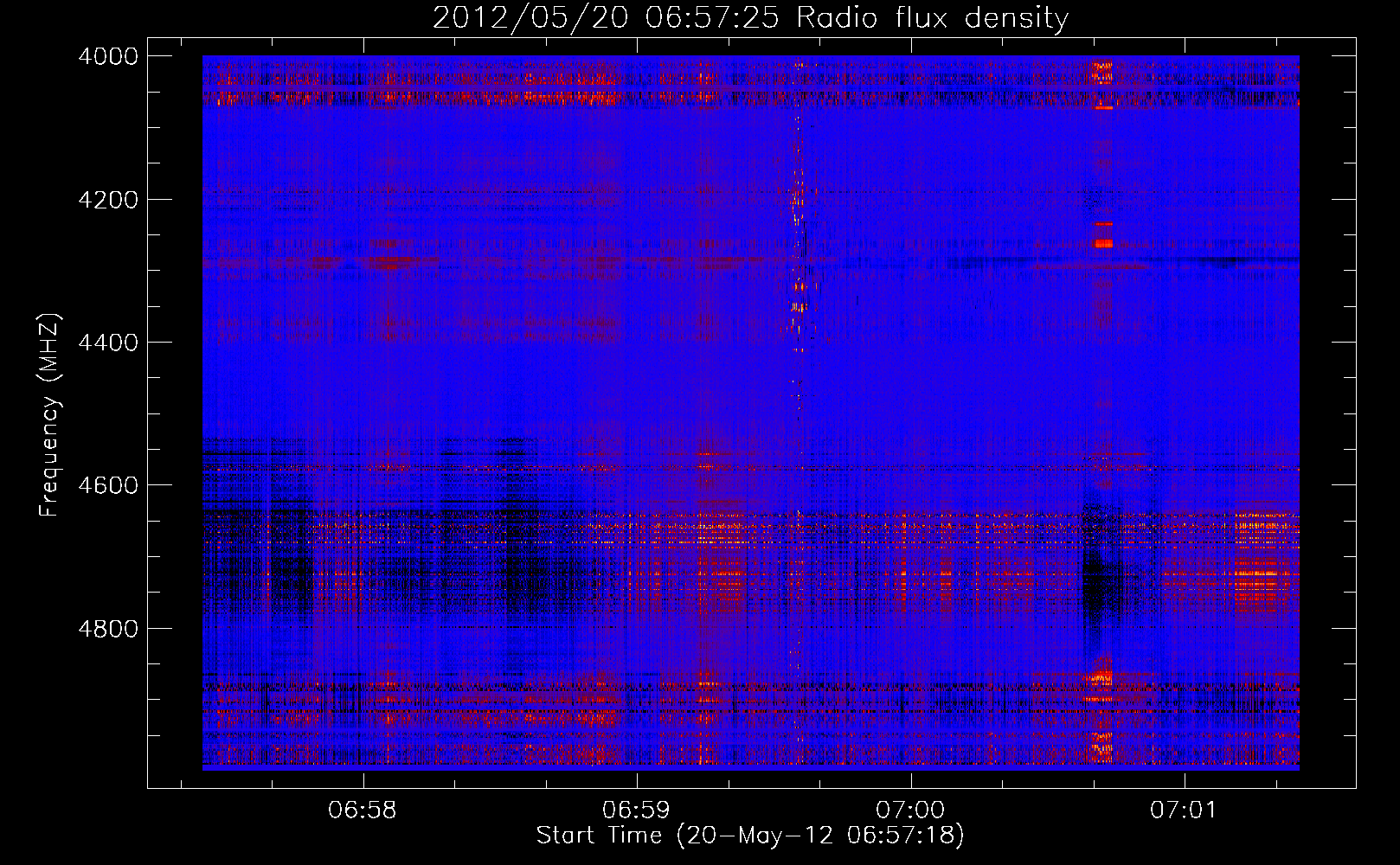
Task: Click the 4400 frequency axis label
Action: coord(108,343)
